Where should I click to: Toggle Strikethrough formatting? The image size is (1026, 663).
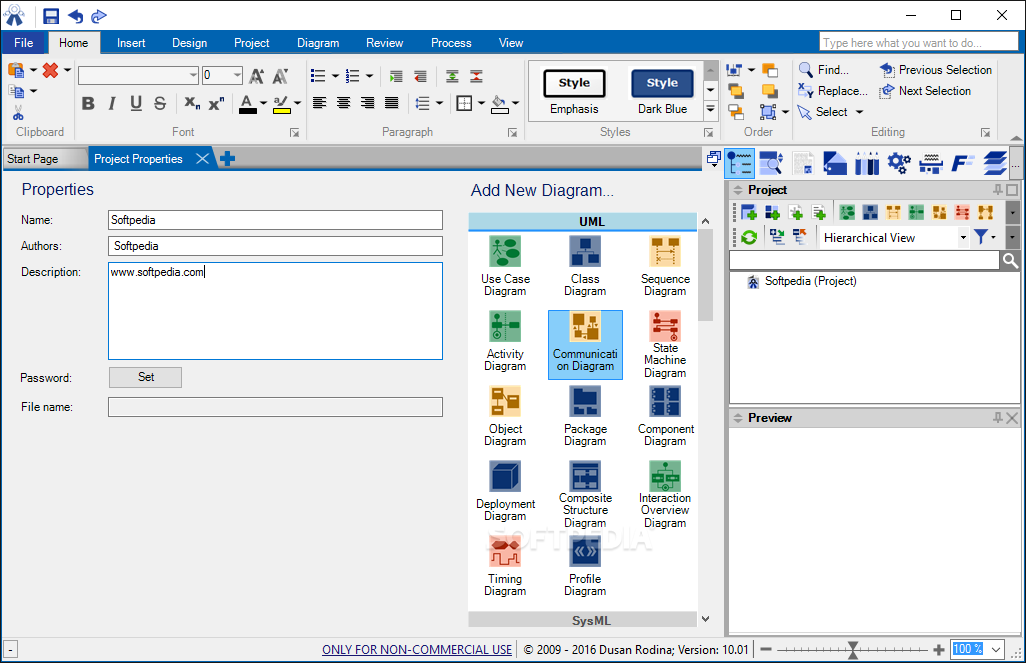point(160,103)
